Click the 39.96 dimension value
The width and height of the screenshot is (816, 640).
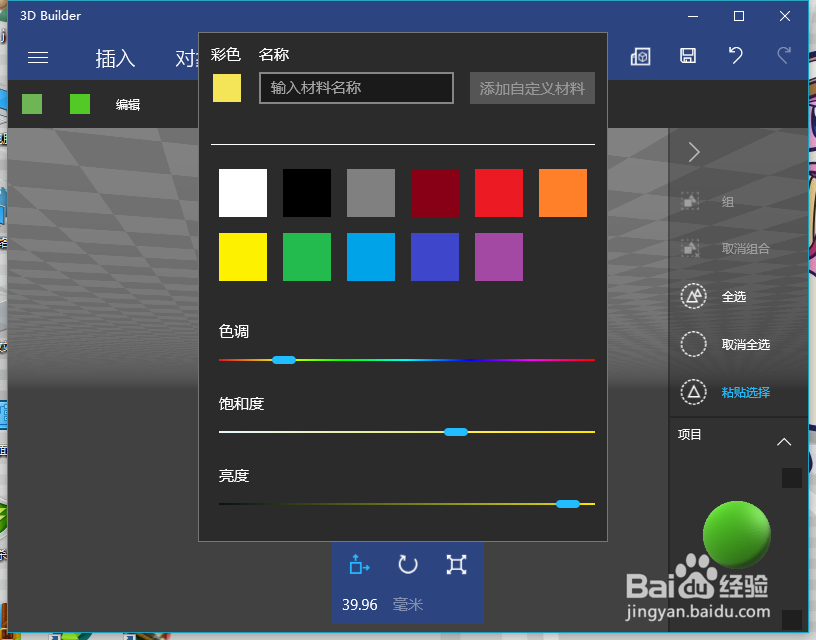click(x=360, y=605)
